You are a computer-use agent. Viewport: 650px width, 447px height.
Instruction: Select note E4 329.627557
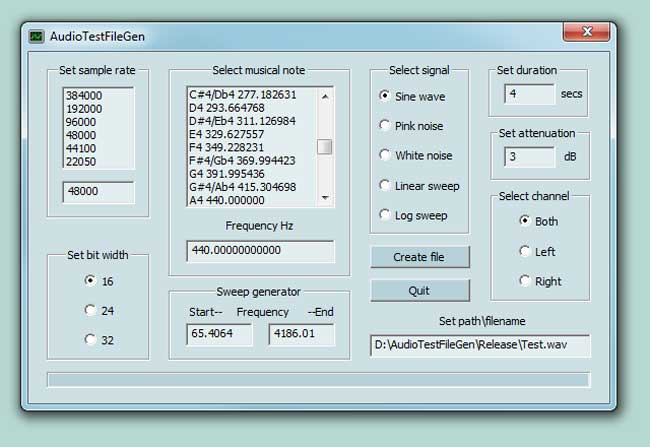tap(253, 134)
